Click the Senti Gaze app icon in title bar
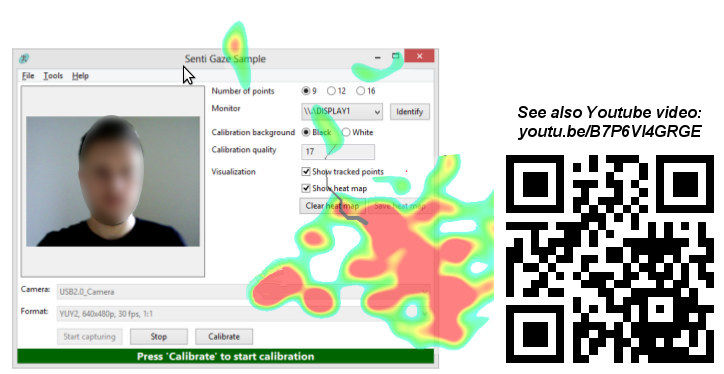 click(x=24, y=58)
